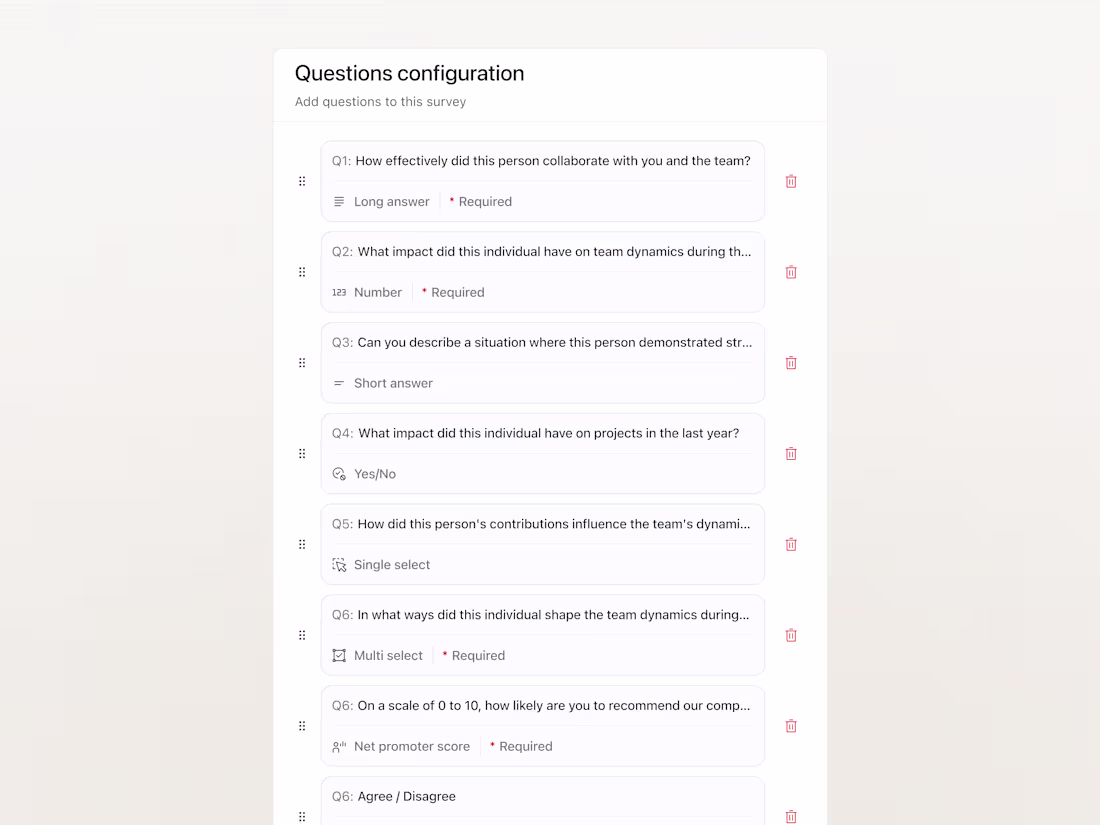Viewport: 1100px width, 825px height.
Task: Open the Yes/No type selector on Q4
Action: pos(366,473)
